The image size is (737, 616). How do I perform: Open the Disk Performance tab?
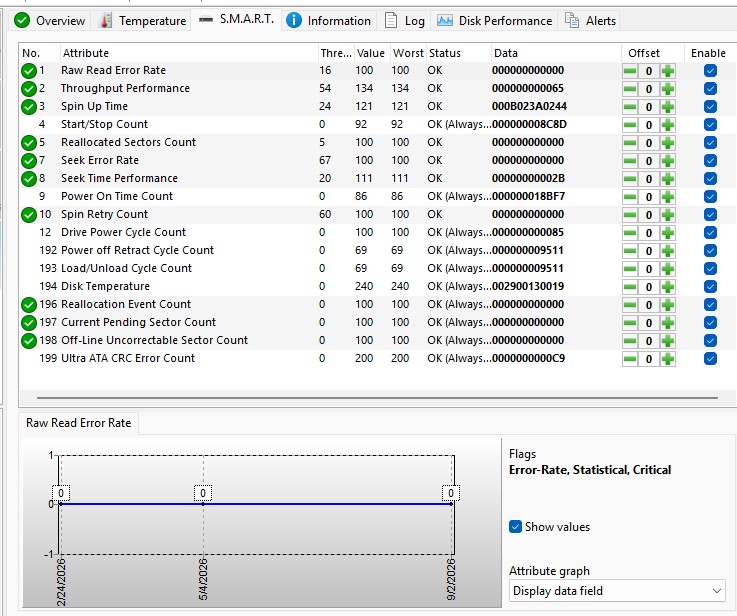(x=494, y=21)
